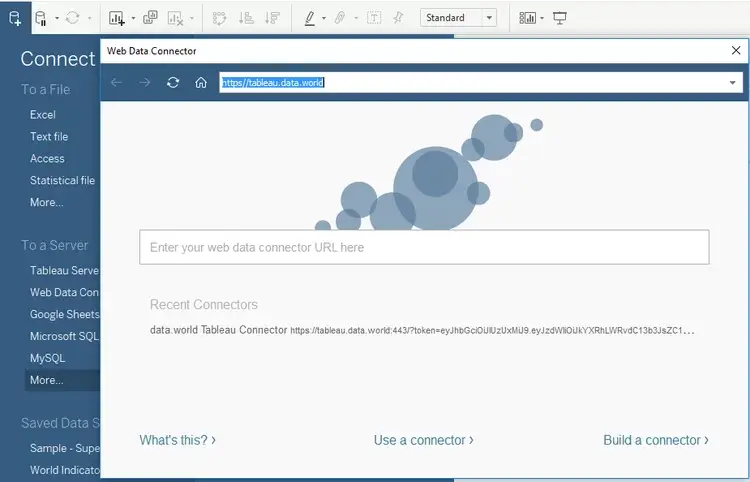750x482 pixels.
Task: Click More... under To a File
Action: [46, 203]
